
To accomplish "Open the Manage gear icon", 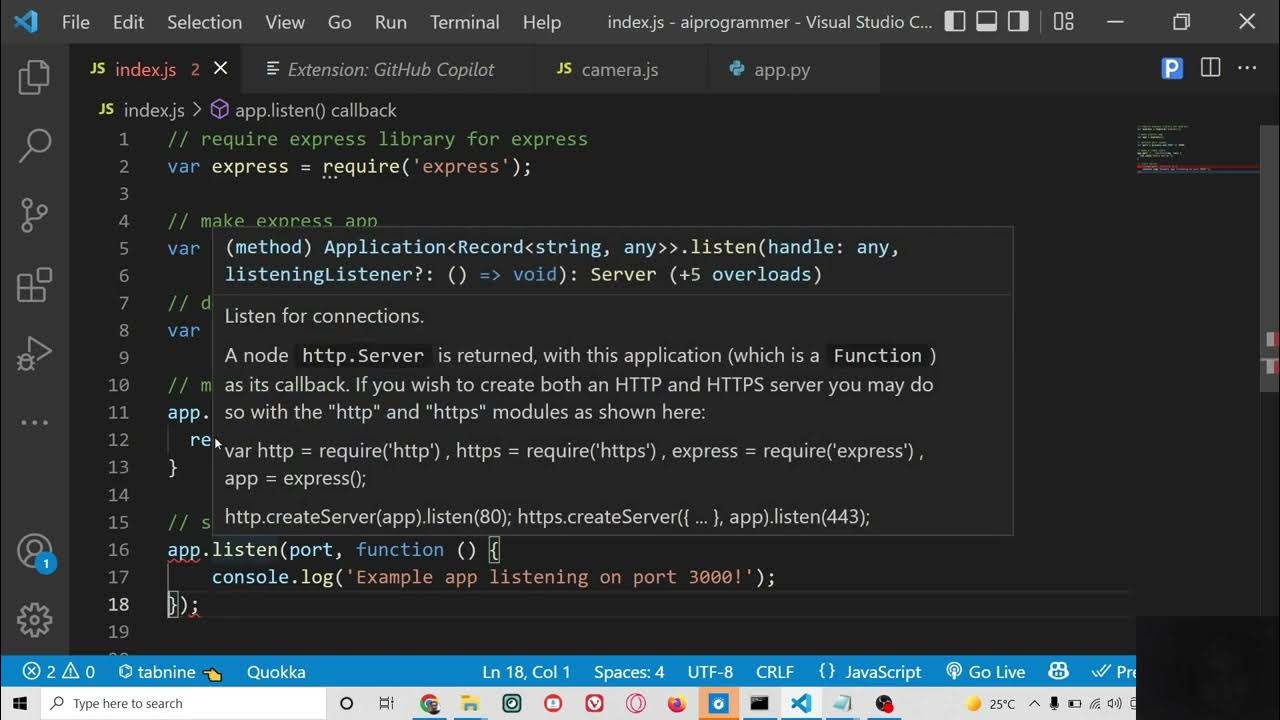I will (x=34, y=620).
